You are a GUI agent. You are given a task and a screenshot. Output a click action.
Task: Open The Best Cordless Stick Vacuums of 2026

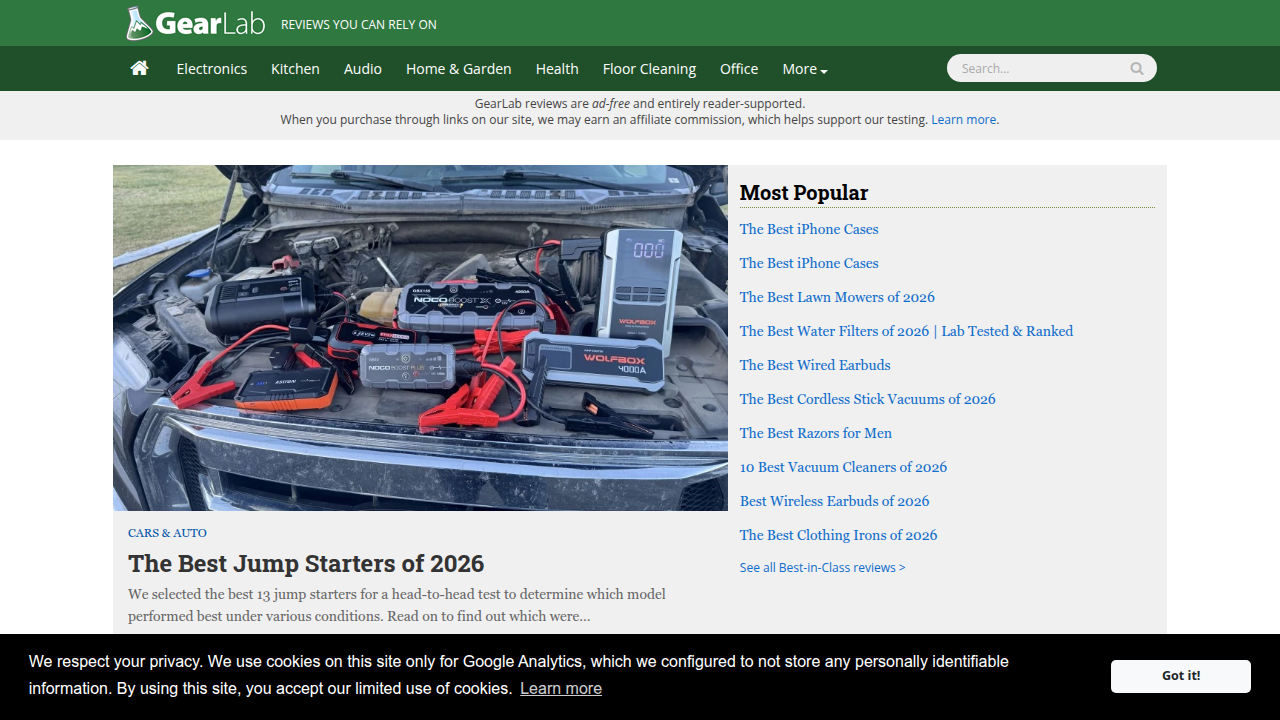[x=868, y=399]
